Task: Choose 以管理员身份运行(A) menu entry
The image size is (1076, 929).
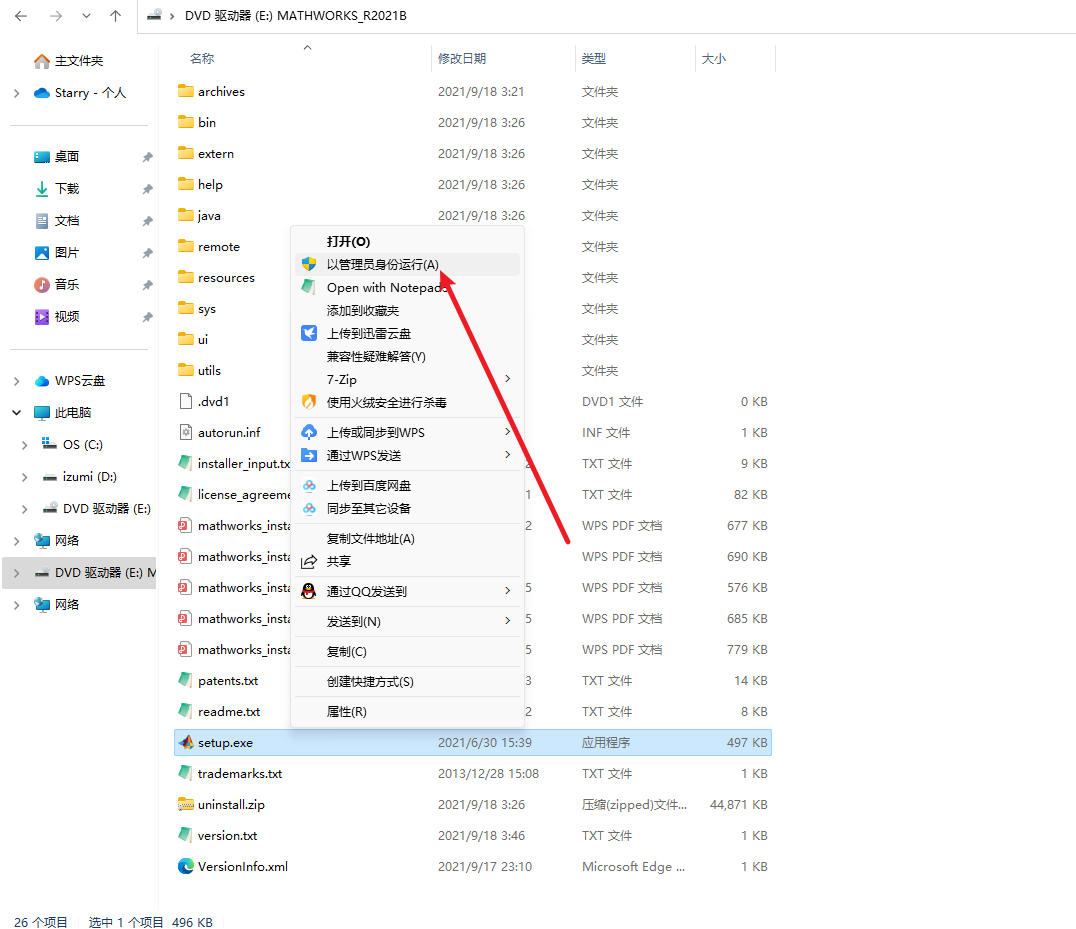Action: point(408,265)
